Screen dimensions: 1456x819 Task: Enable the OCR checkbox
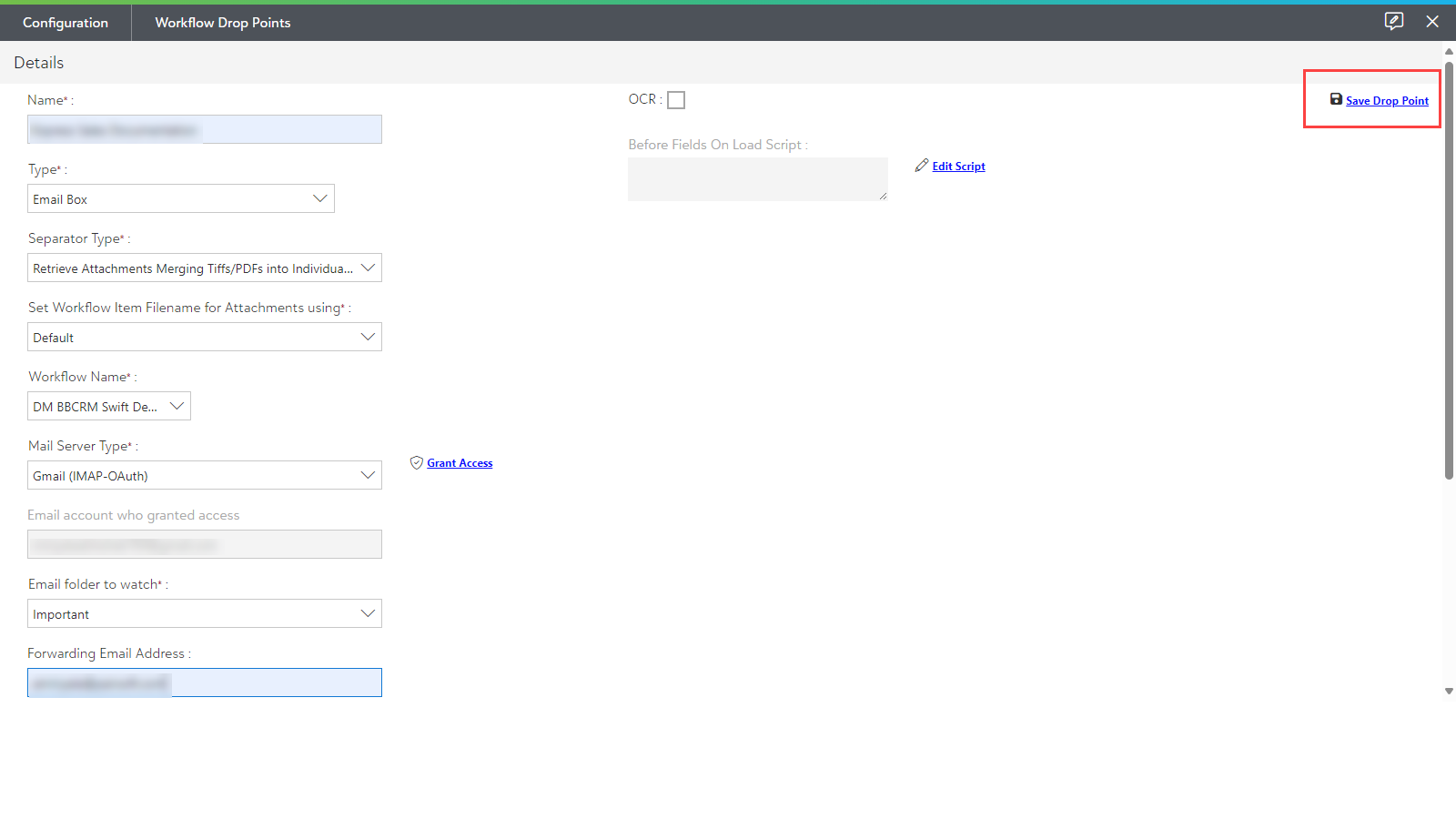tap(676, 100)
